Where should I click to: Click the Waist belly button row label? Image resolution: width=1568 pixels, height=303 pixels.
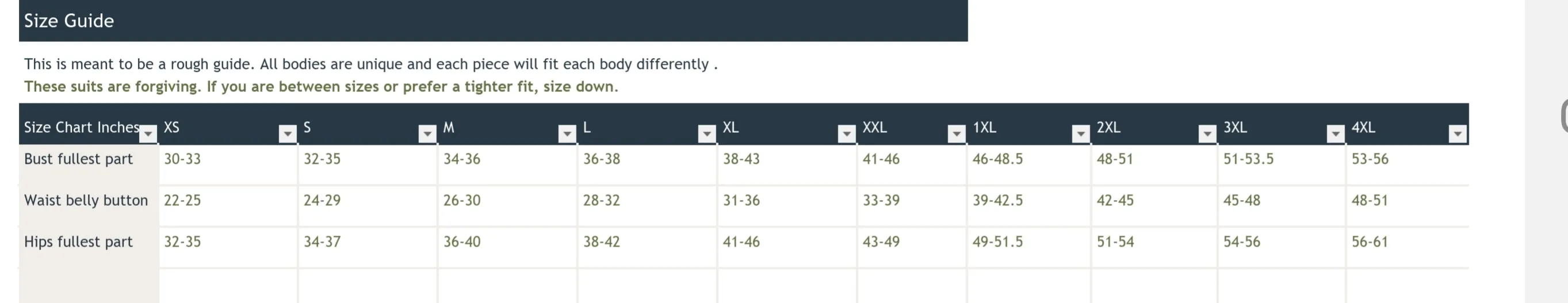point(86,201)
